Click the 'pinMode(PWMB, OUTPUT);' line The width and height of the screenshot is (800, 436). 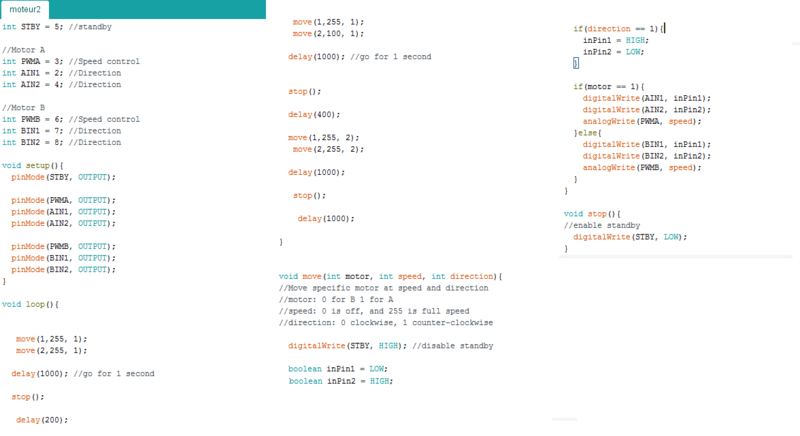coord(63,246)
